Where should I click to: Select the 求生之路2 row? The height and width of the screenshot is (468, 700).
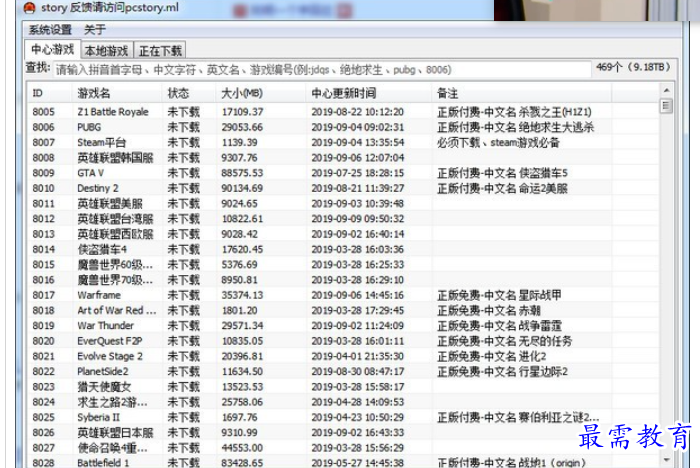pos(343,402)
